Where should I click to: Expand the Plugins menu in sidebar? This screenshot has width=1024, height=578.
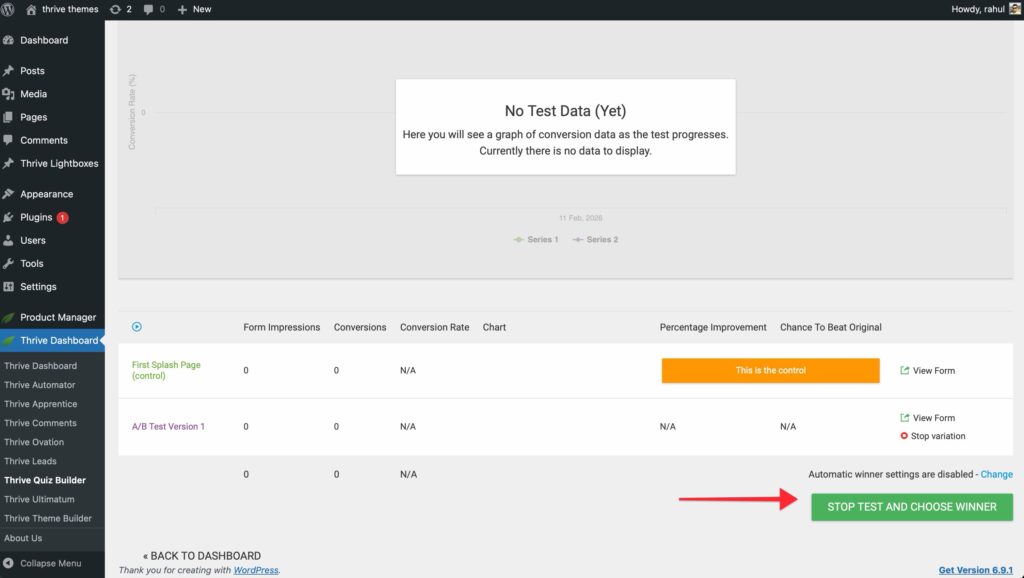[x=36, y=217]
